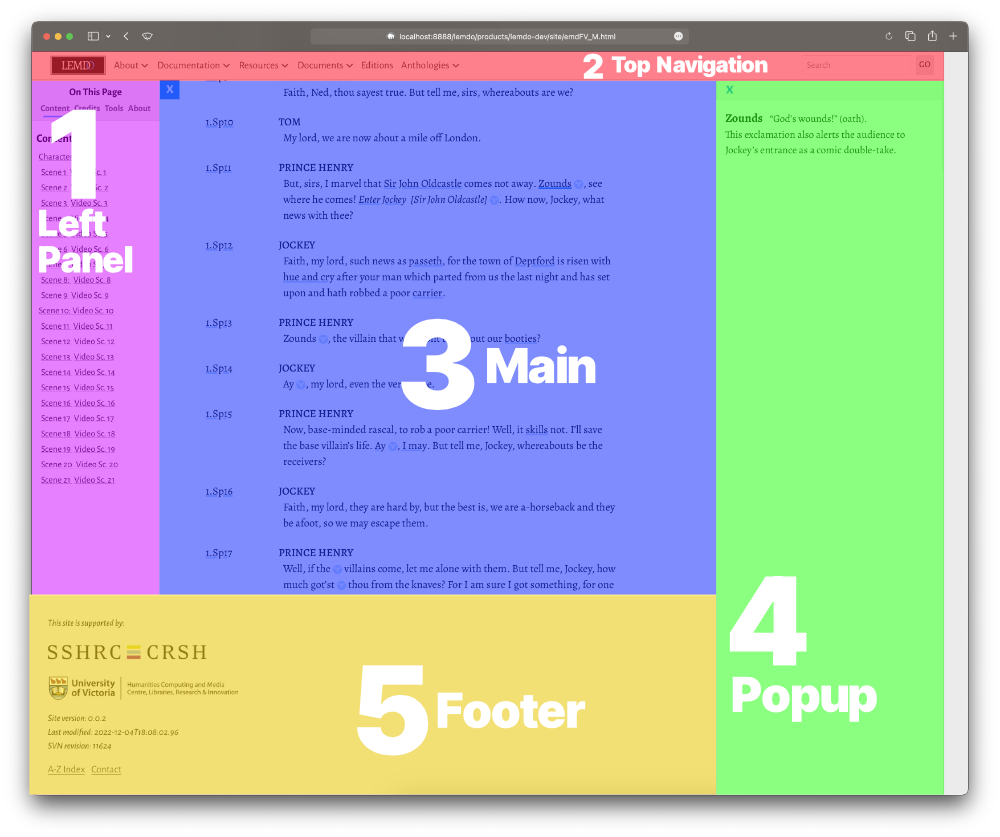Screen dimensions: 1000x837
Task: Dismiss the Zounds popup with its X button
Action: 727,89
